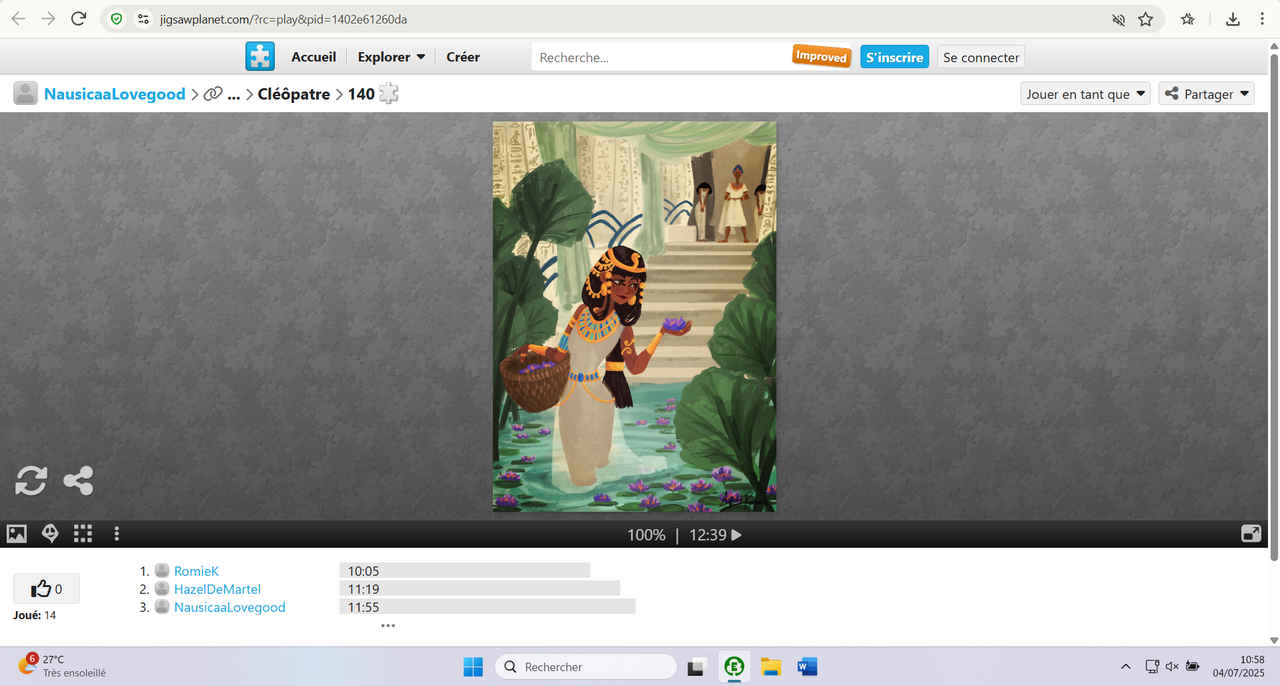
Task: Reload the page with the refresh icon
Action: 79,19
